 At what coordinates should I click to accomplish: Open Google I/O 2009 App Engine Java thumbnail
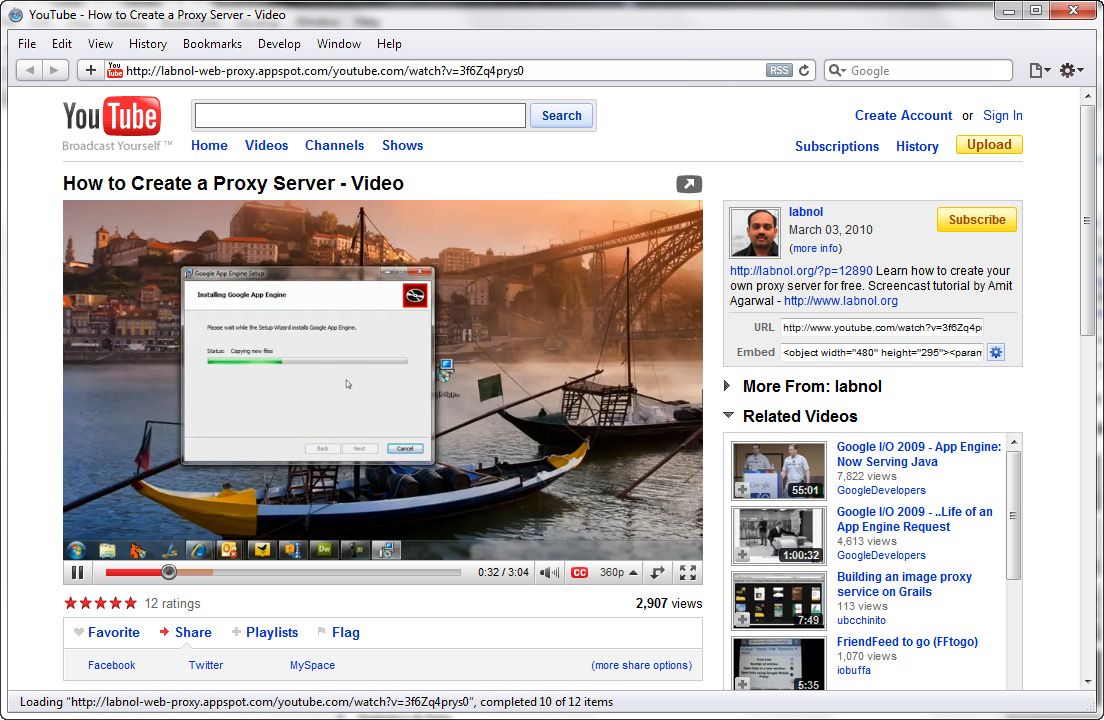pyautogui.click(x=779, y=471)
